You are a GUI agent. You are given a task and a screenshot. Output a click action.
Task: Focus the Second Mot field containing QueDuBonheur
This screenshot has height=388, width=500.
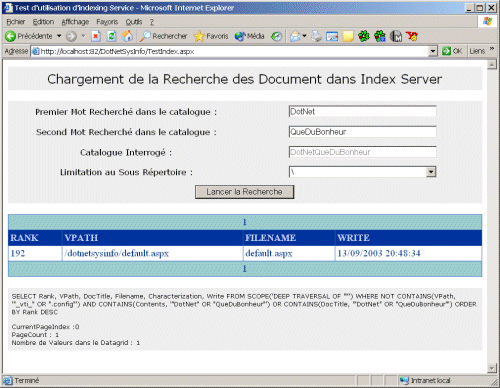pos(362,132)
